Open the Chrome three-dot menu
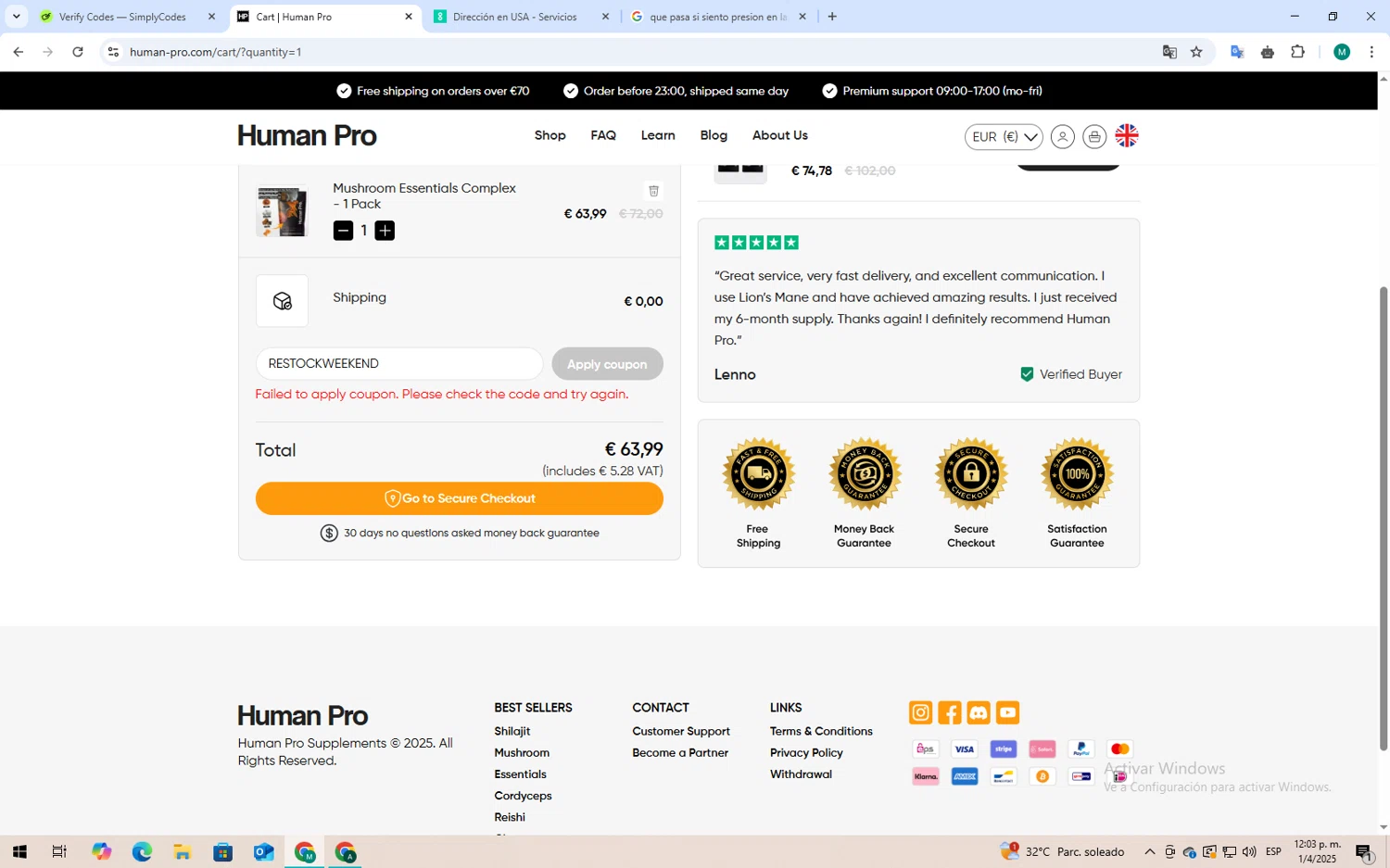Viewport: 1390px width, 868px height. [1371, 52]
